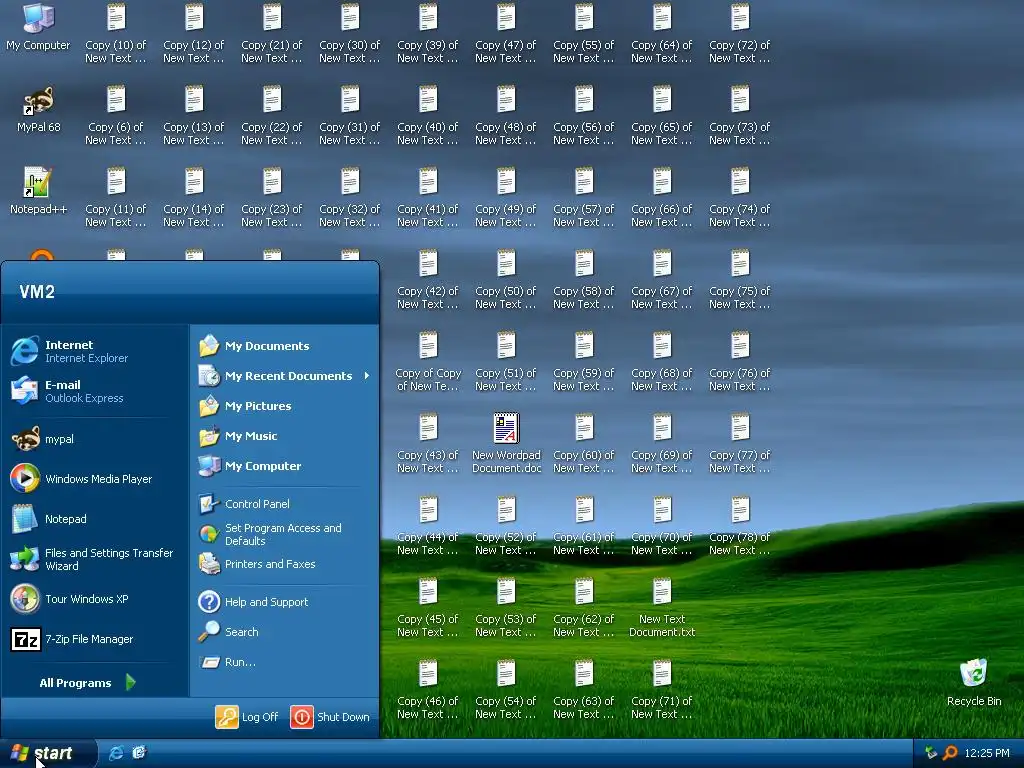
Task: Click the second Quick Launch icon
Action: pos(139,752)
